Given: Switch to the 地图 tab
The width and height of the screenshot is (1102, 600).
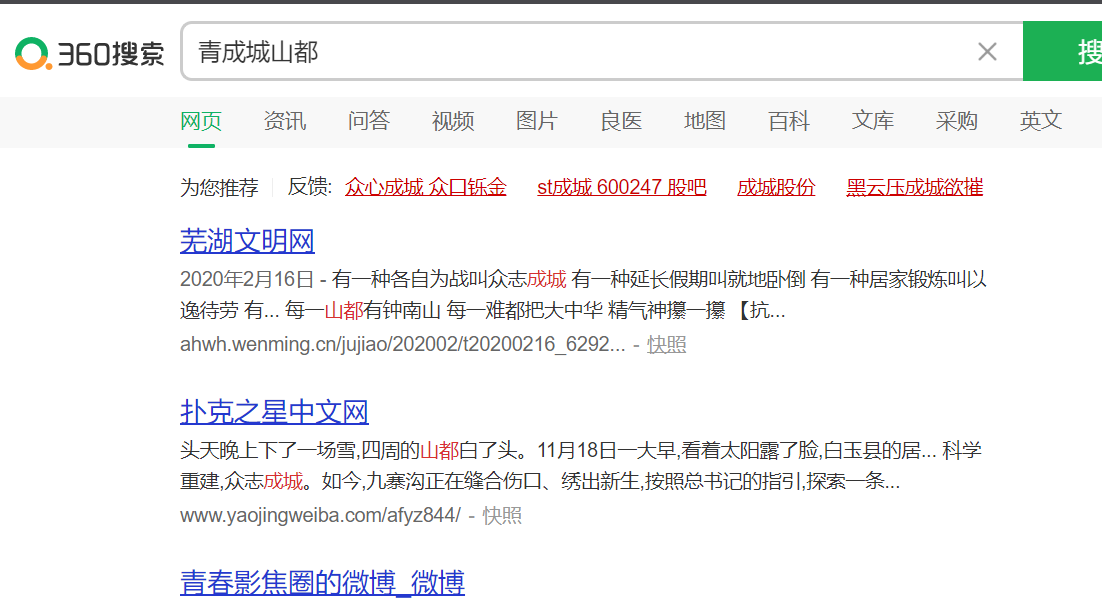Looking at the screenshot, I should click(704, 121).
